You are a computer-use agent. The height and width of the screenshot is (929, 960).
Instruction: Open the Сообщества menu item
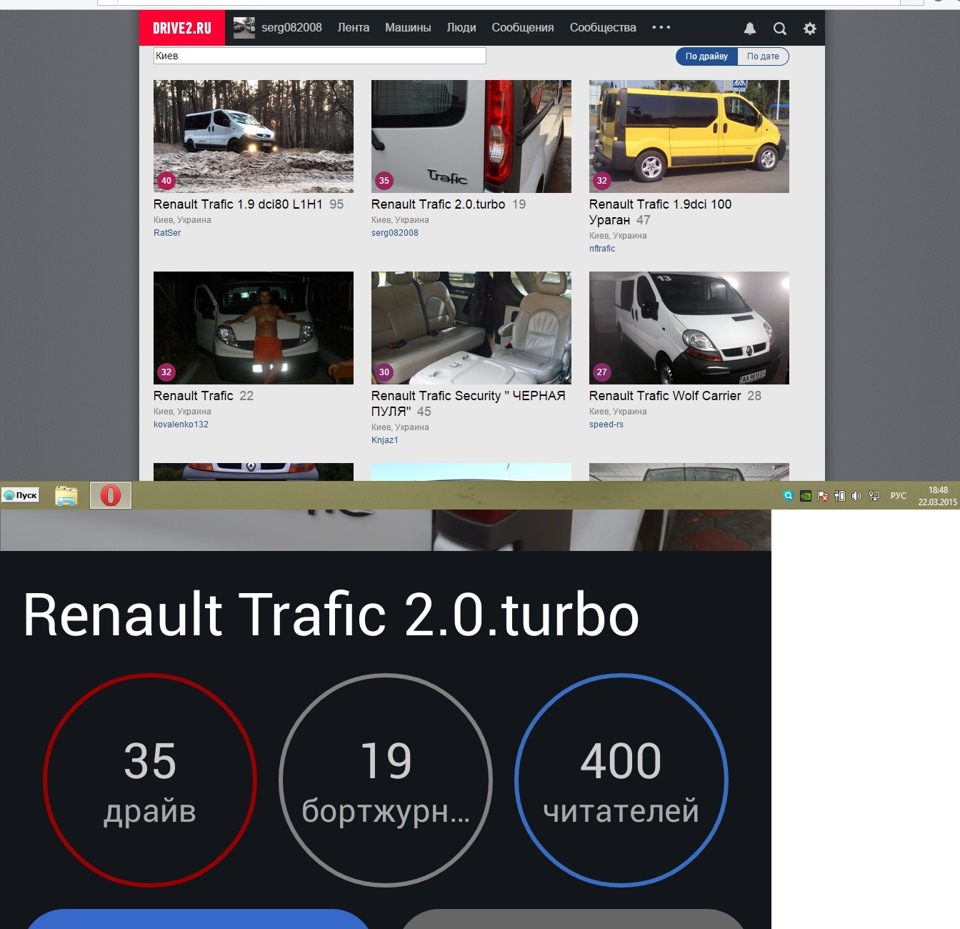[602, 28]
